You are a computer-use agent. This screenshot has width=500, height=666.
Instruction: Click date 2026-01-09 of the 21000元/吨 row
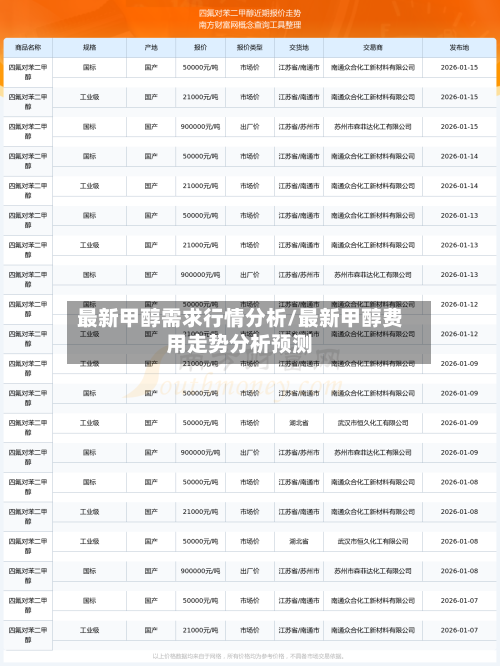pos(459,364)
